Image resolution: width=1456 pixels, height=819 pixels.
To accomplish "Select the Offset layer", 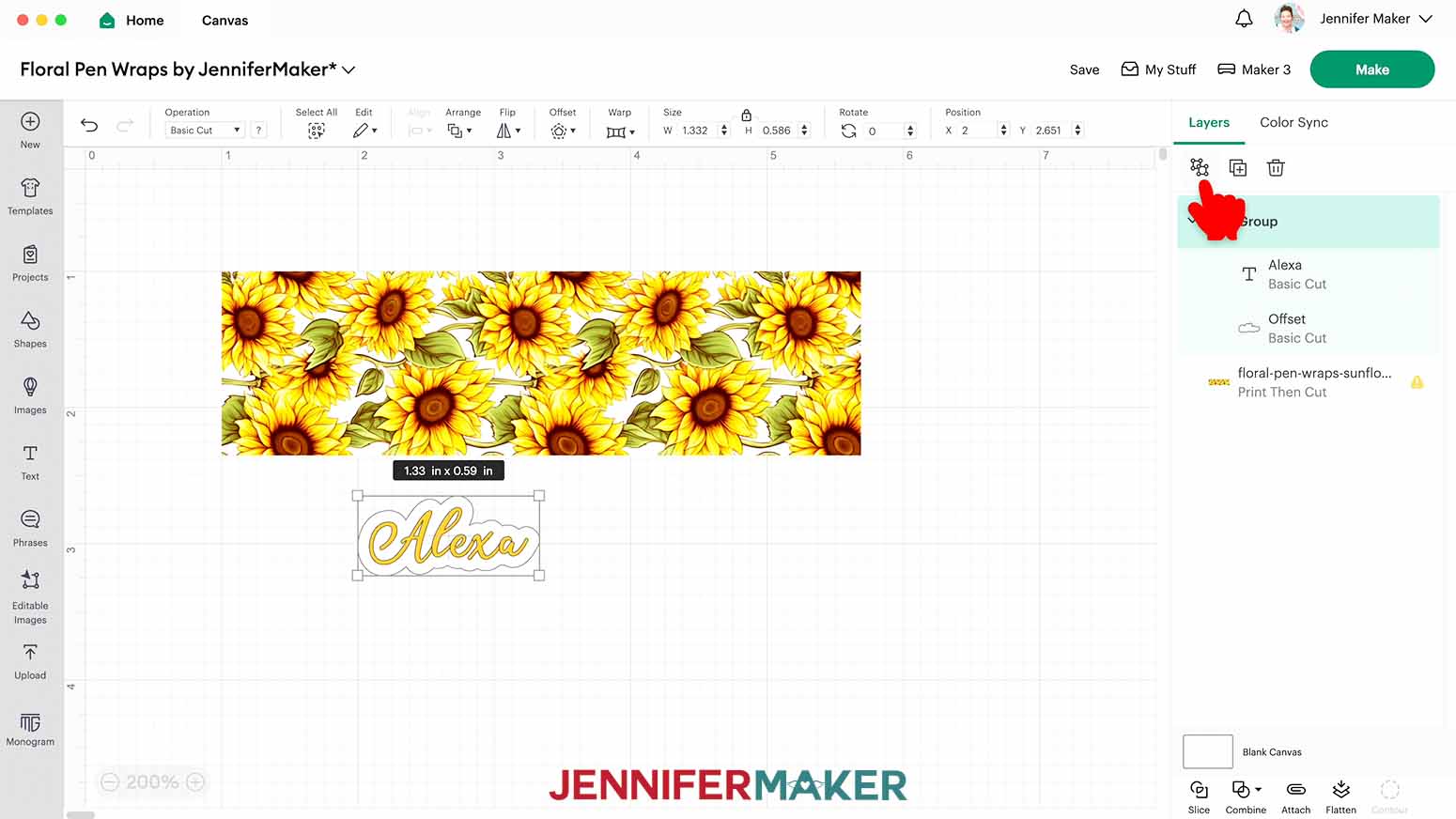I will pos(1308,328).
